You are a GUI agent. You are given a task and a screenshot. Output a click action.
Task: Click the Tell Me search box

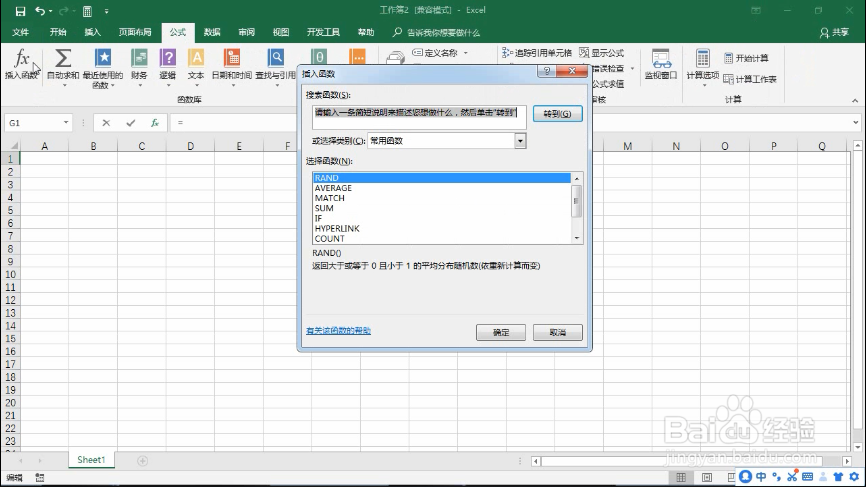(x=436, y=33)
